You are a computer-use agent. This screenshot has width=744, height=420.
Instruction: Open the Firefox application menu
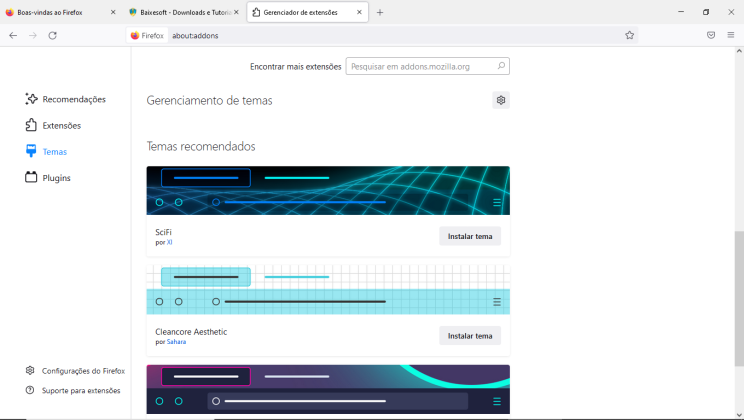tap(731, 35)
